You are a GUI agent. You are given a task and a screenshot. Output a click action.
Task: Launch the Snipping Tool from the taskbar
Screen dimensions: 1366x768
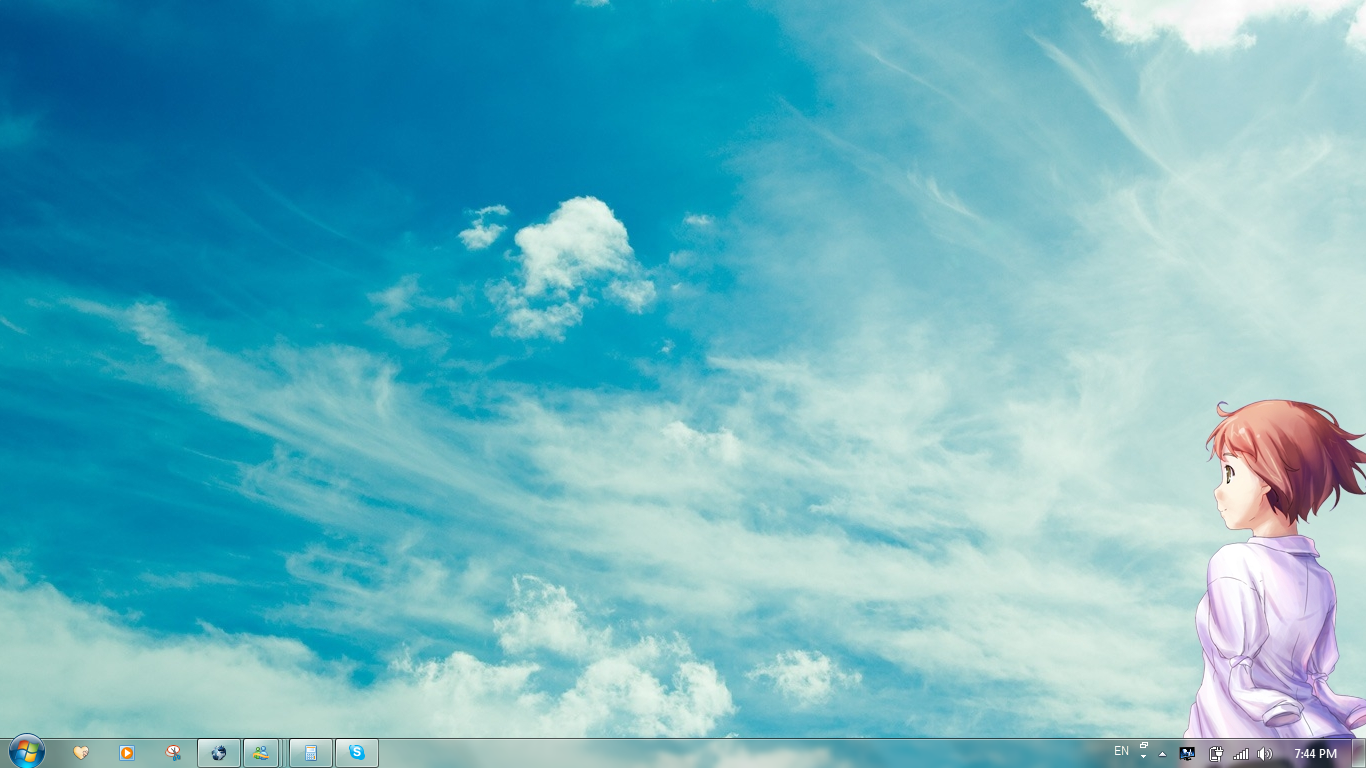(173, 753)
